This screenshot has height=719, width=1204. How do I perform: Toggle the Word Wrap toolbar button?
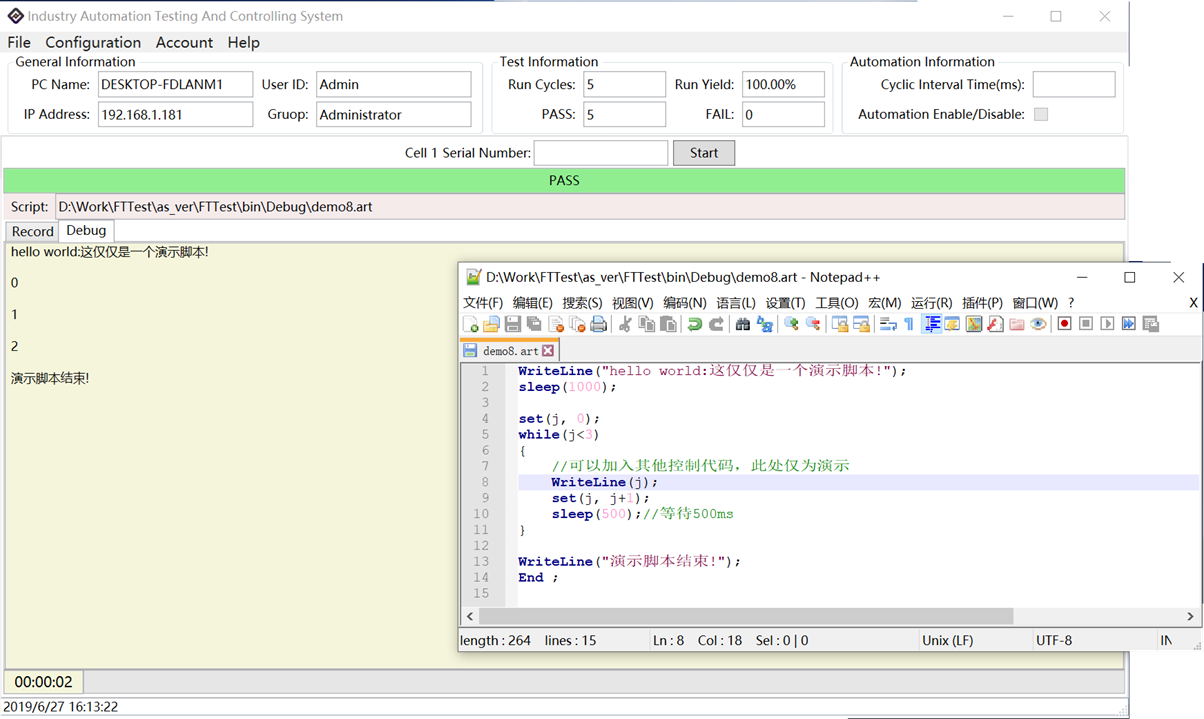tap(887, 324)
